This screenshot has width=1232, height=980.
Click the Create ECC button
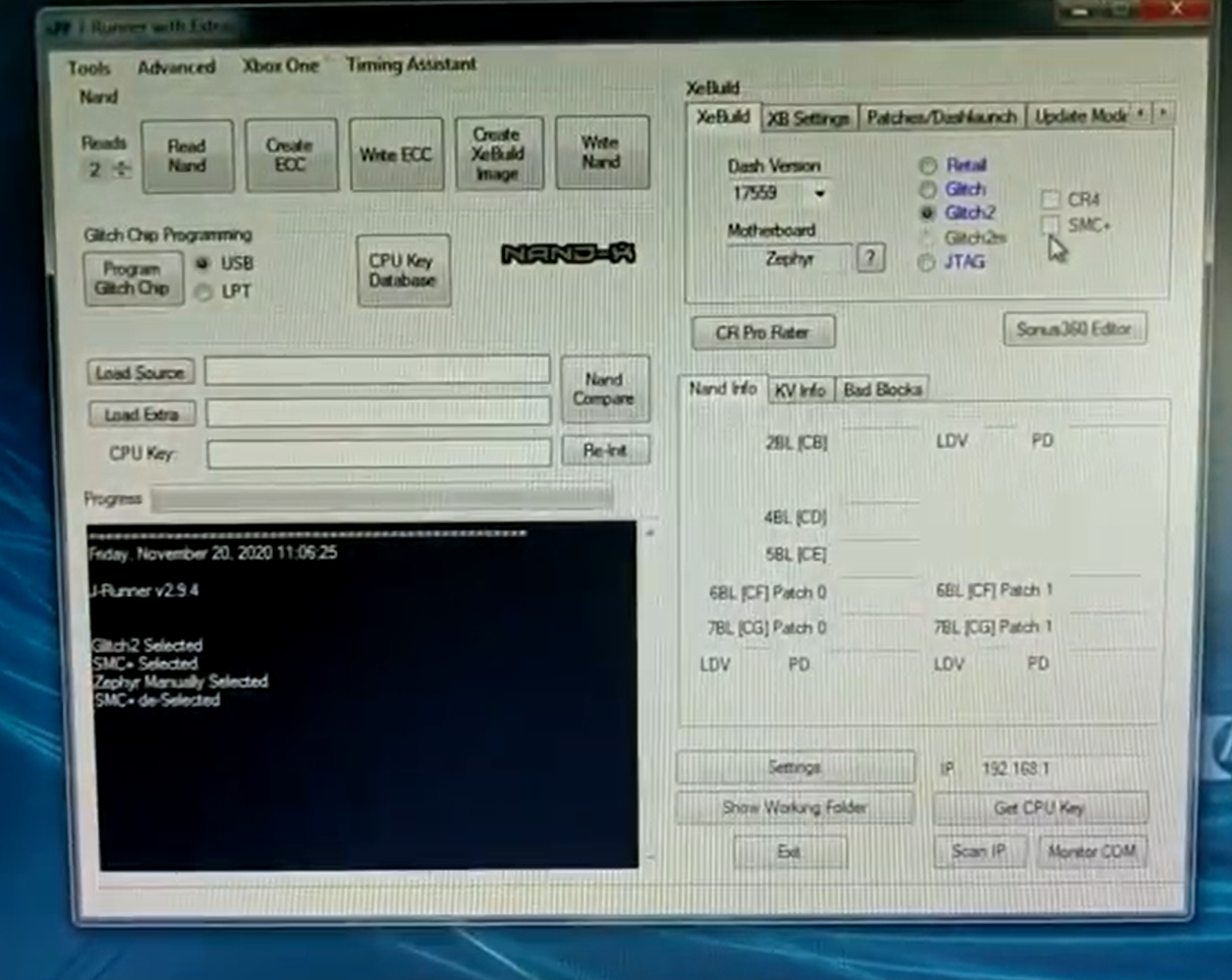[x=290, y=155]
